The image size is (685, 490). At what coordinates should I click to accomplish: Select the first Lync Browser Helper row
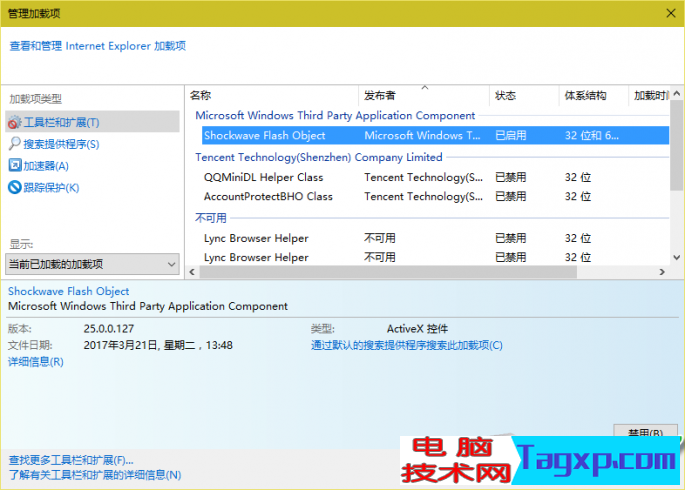(435, 238)
